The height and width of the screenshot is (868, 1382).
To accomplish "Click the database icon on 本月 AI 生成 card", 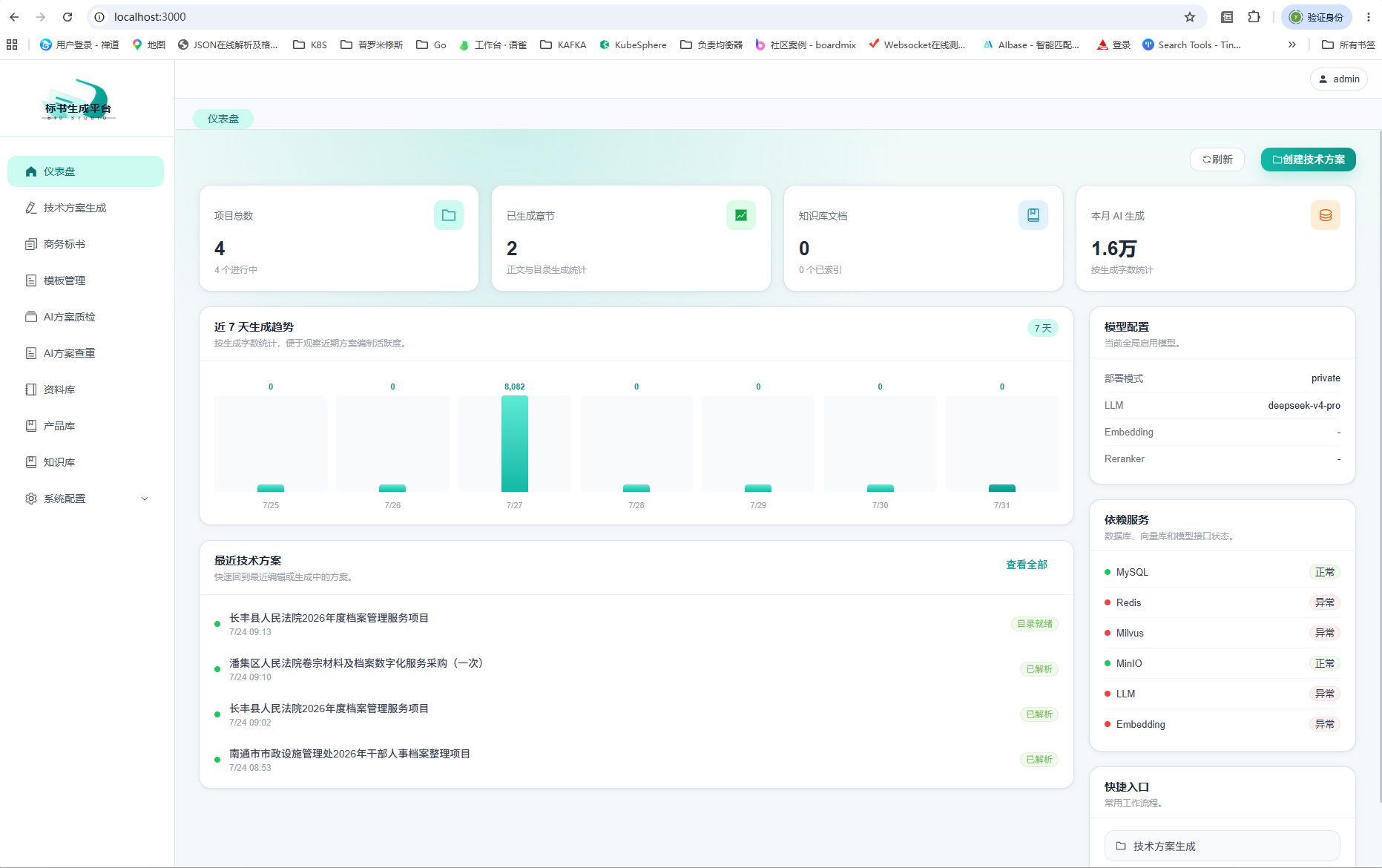I will click(x=1326, y=215).
